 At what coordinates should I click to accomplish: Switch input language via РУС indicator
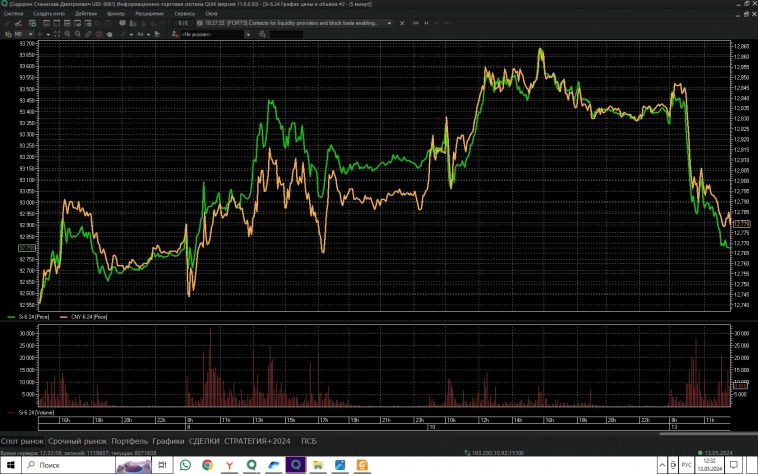(687, 465)
